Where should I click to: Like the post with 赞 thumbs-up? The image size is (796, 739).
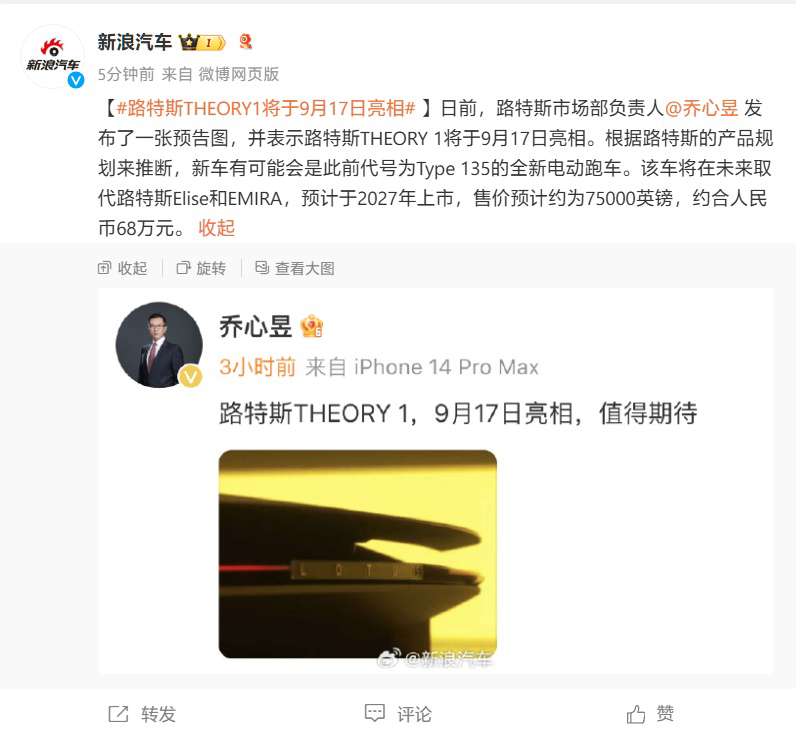coord(650,714)
